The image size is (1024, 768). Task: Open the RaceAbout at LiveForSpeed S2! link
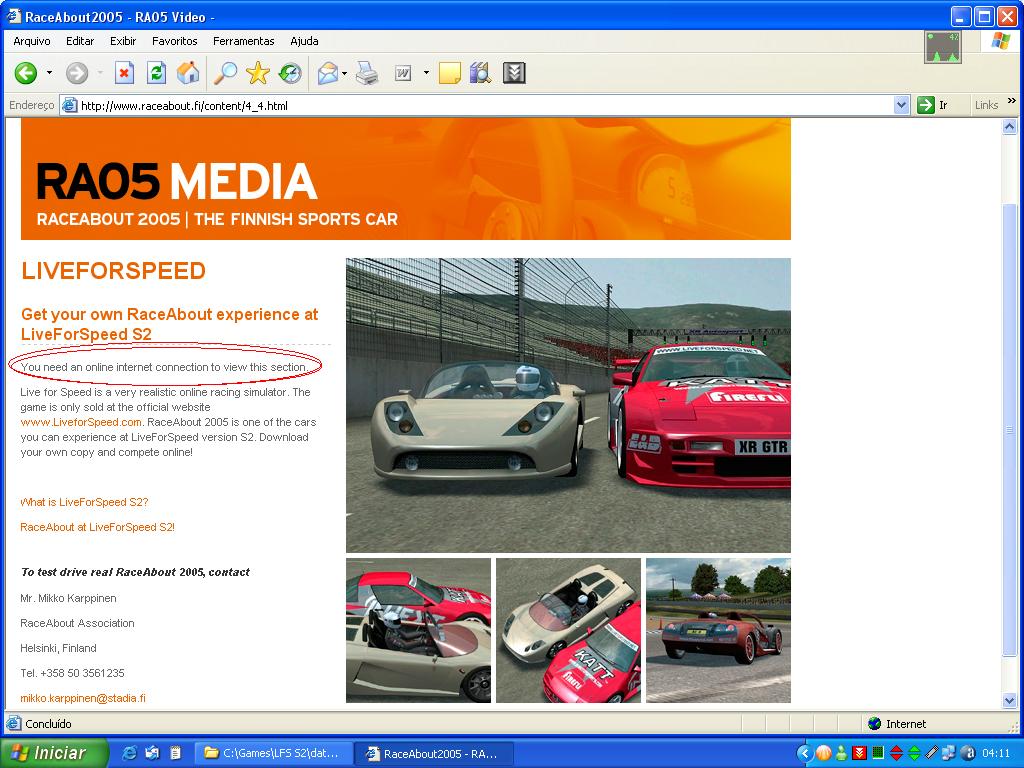tap(97, 527)
